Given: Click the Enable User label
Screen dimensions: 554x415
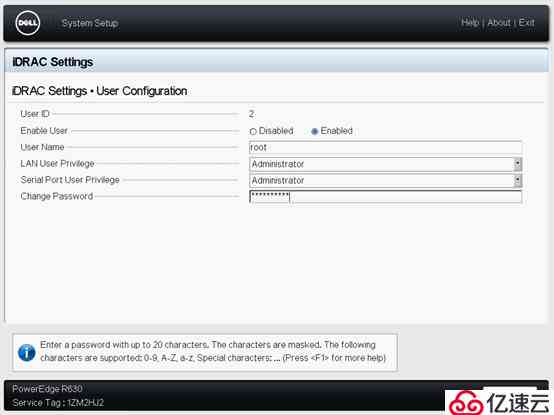Looking at the screenshot, I should point(44,131).
